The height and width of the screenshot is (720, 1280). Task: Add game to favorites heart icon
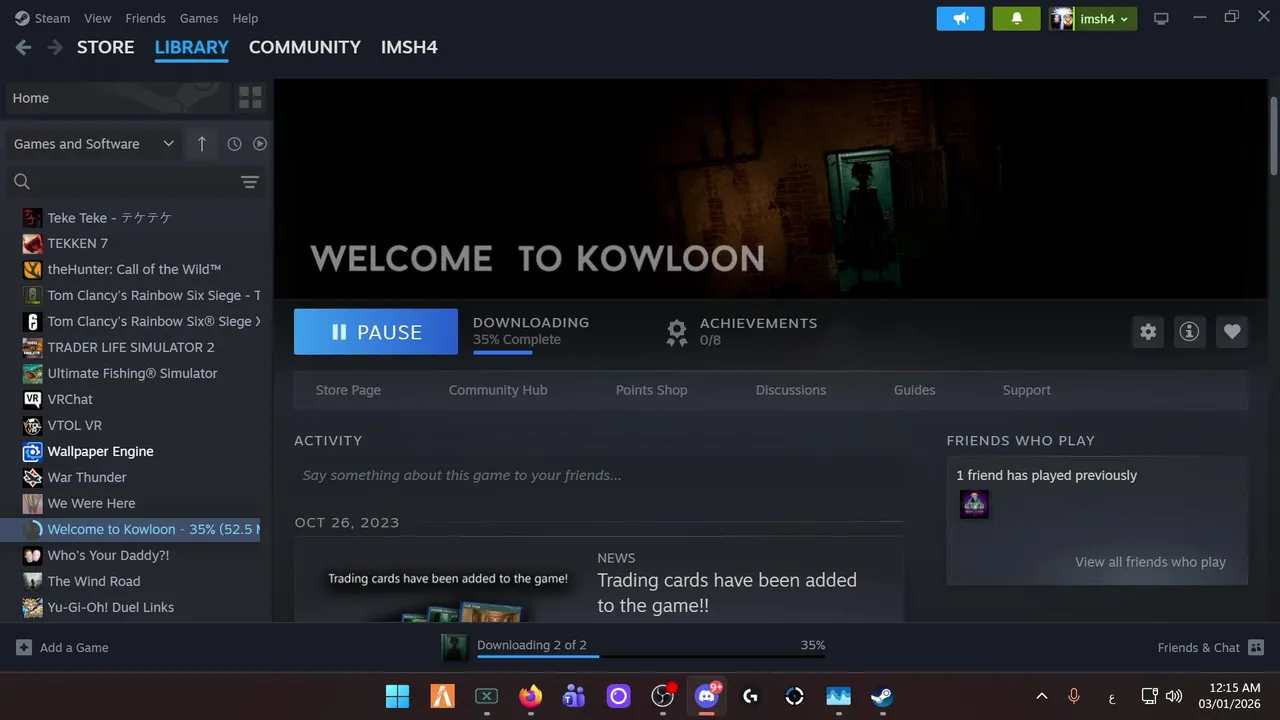point(1232,332)
